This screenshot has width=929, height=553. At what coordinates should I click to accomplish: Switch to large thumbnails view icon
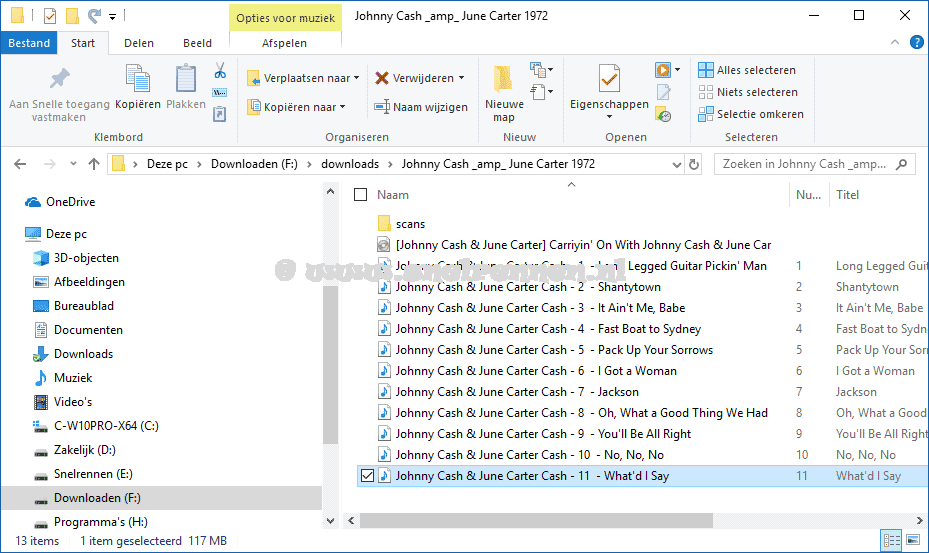coord(913,540)
